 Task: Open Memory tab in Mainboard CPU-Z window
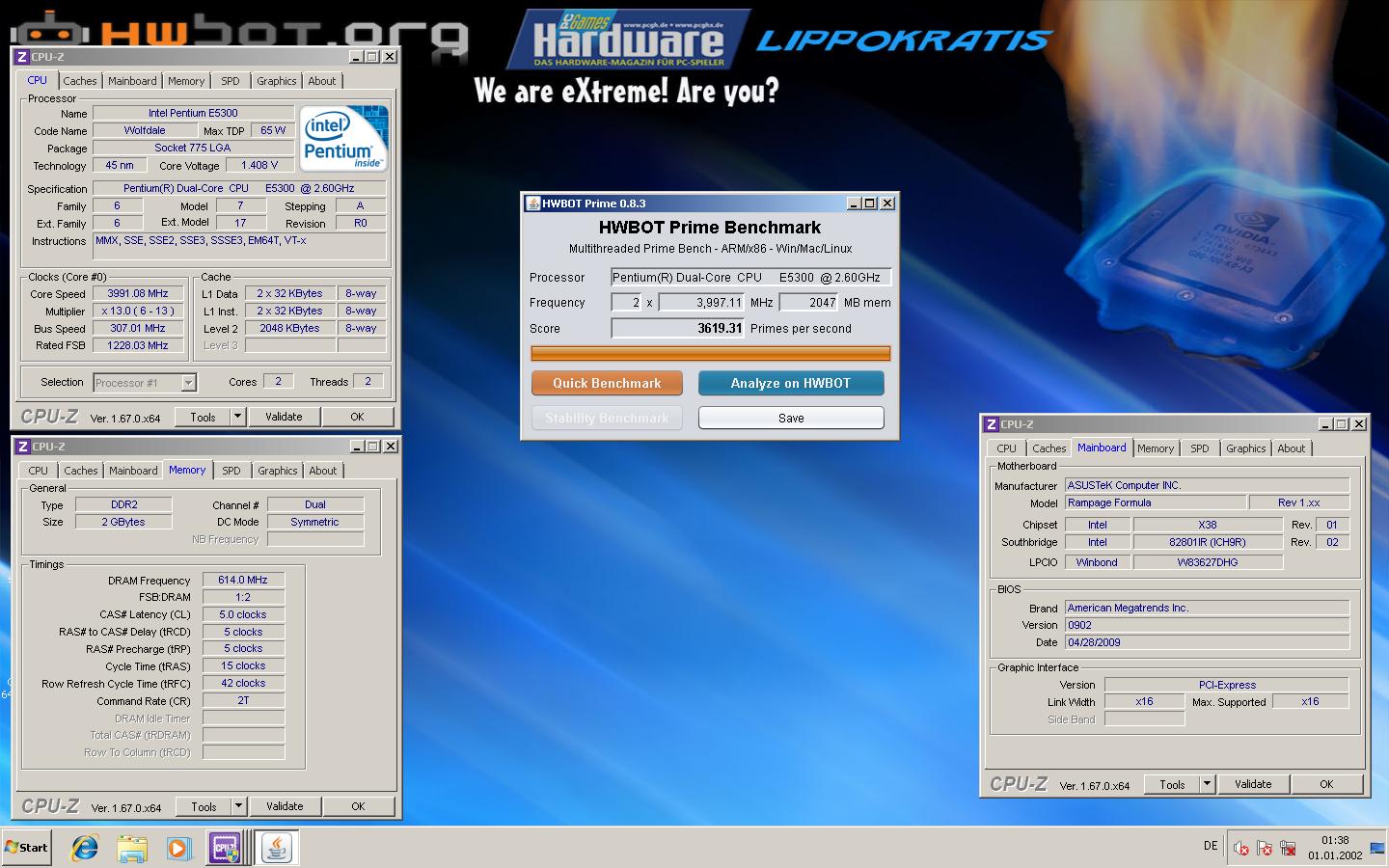(1156, 448)
